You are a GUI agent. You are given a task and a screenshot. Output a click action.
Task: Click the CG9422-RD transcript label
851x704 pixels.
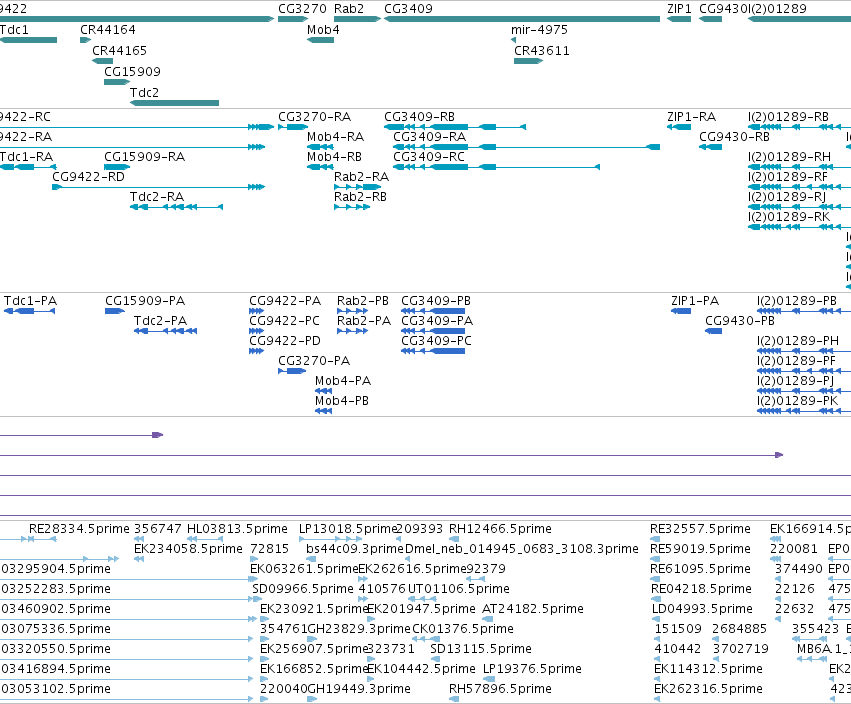point(88,177)
